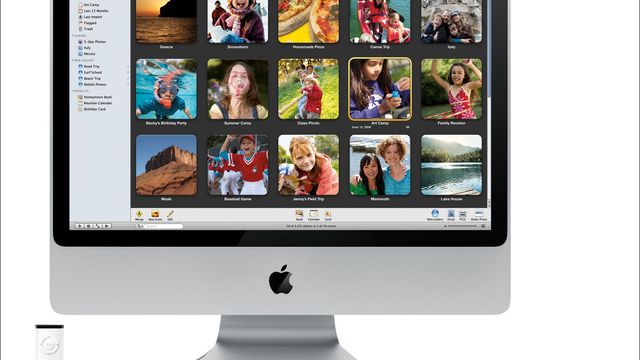Collapse the Projects section triangle
Image resolution: width=640 pixels, height=360 pixels.
(73, 91)
